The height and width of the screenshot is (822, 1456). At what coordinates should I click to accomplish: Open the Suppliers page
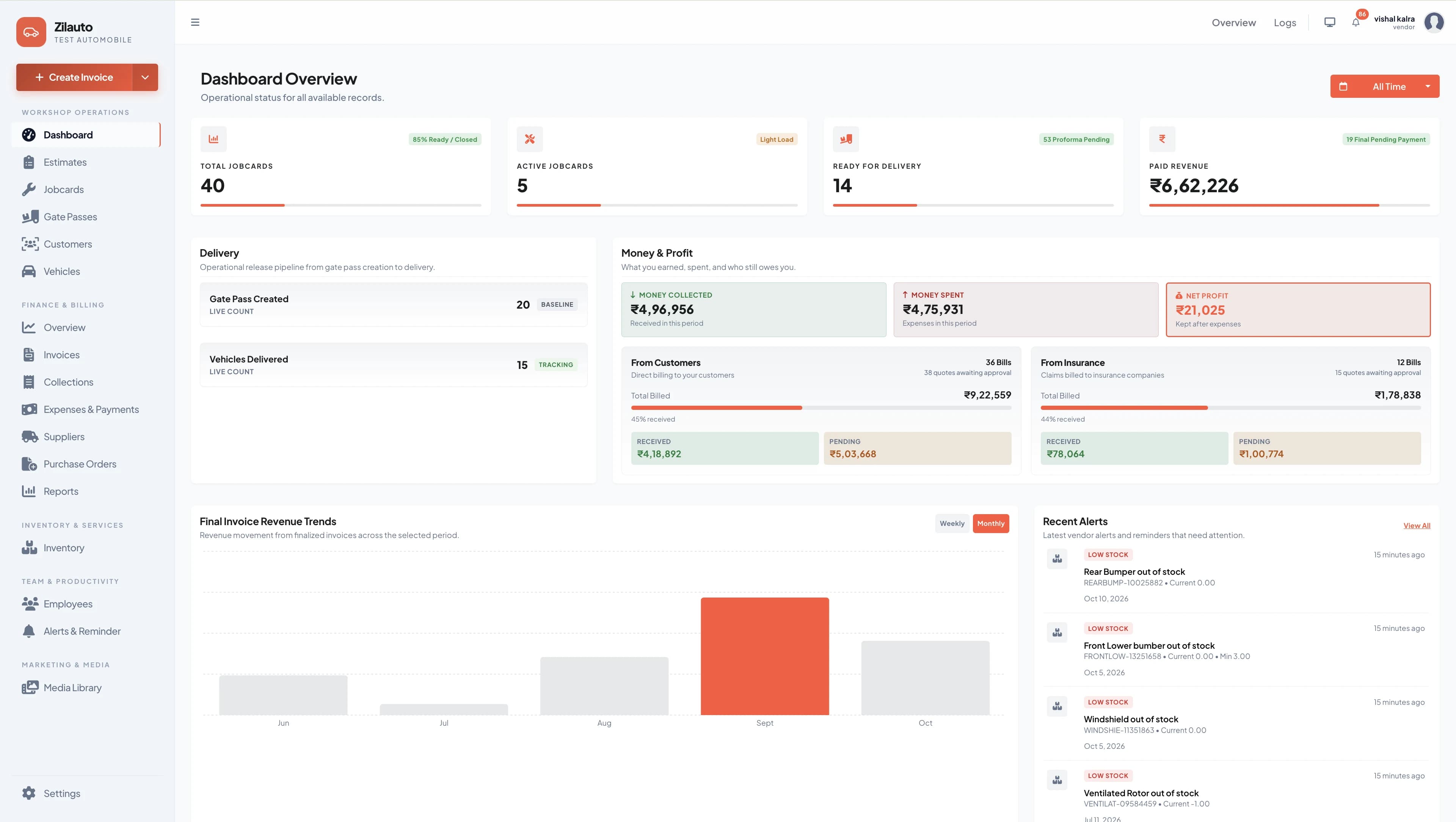click(x=85, y=436)
